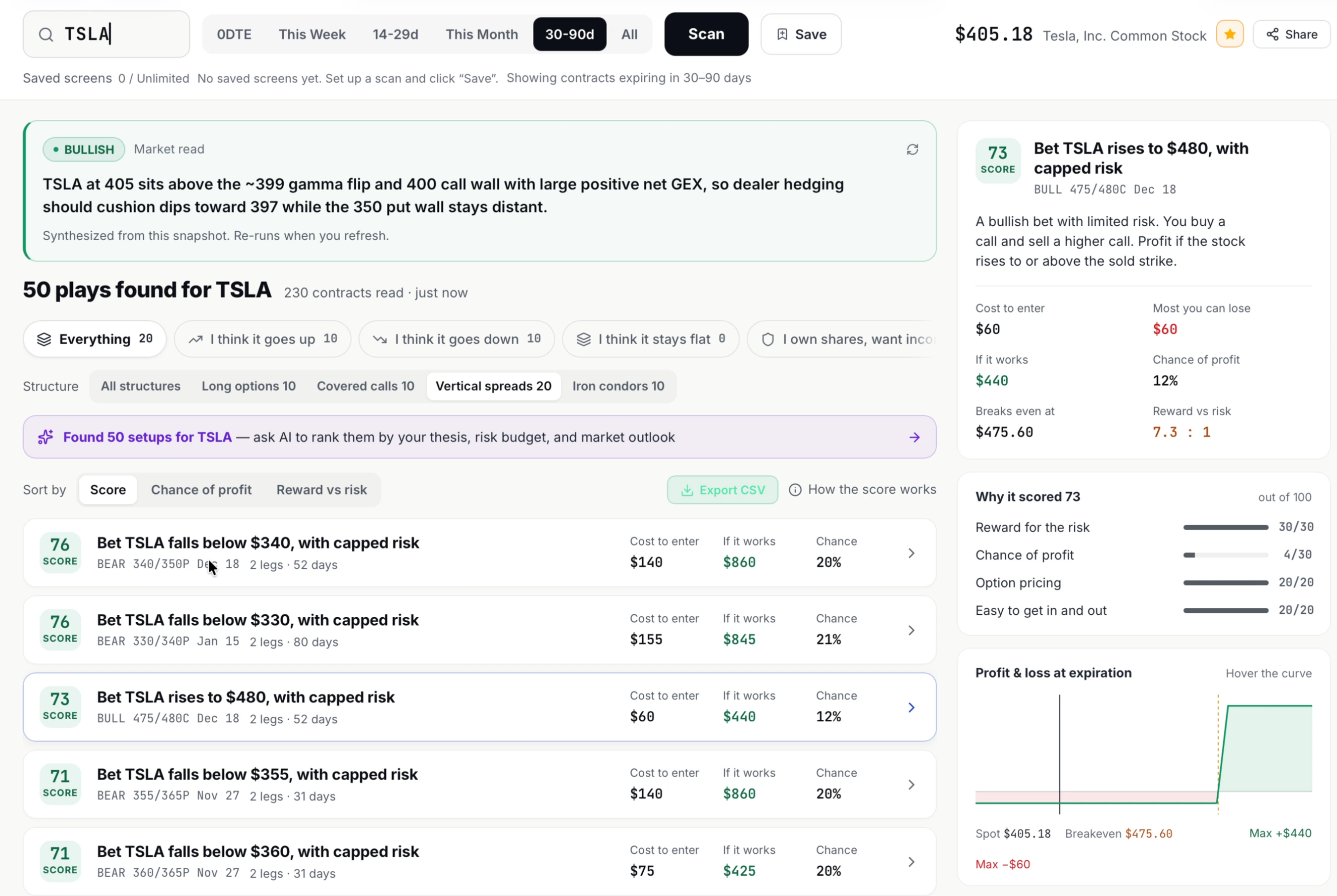1337x896 pixels.
Task: Filter structure to Iron condors 10
Action: click(x=618, y=386)
